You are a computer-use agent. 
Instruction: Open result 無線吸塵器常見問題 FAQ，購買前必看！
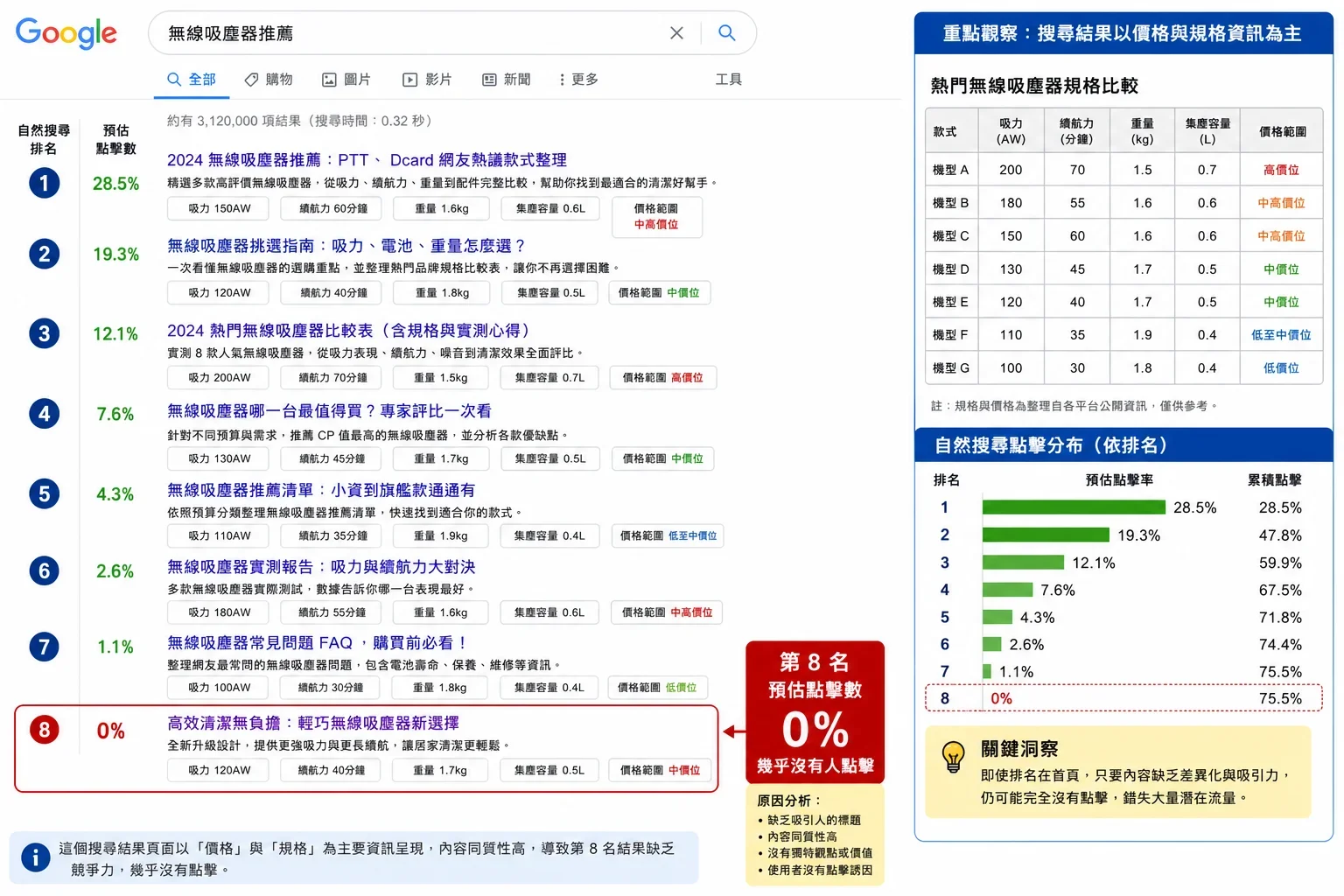(317, 643)
